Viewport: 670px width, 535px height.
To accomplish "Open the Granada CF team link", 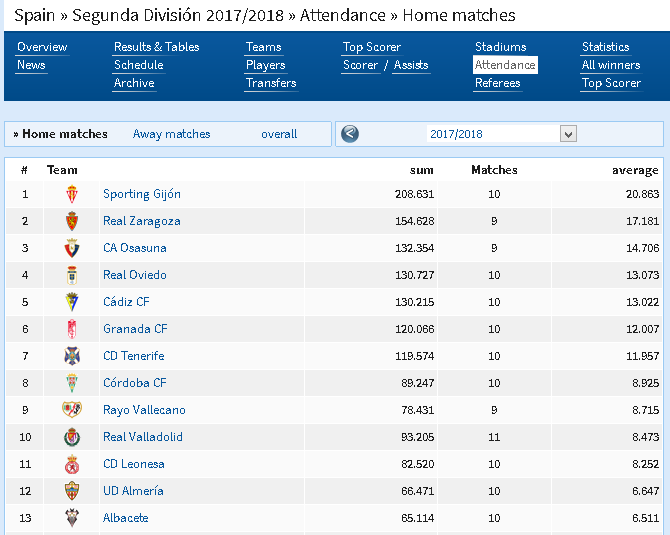I will [x=135, y=329].
